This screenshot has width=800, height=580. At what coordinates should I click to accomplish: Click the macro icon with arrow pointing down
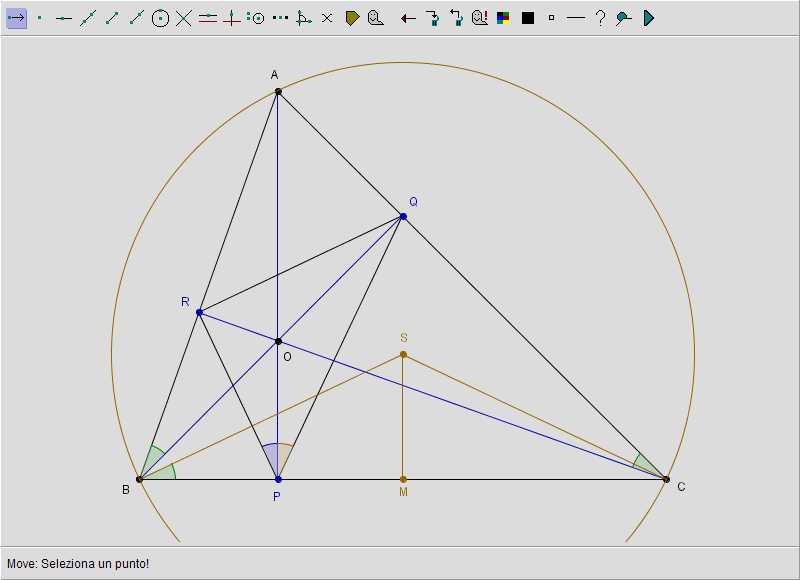[x=432, y=18]
